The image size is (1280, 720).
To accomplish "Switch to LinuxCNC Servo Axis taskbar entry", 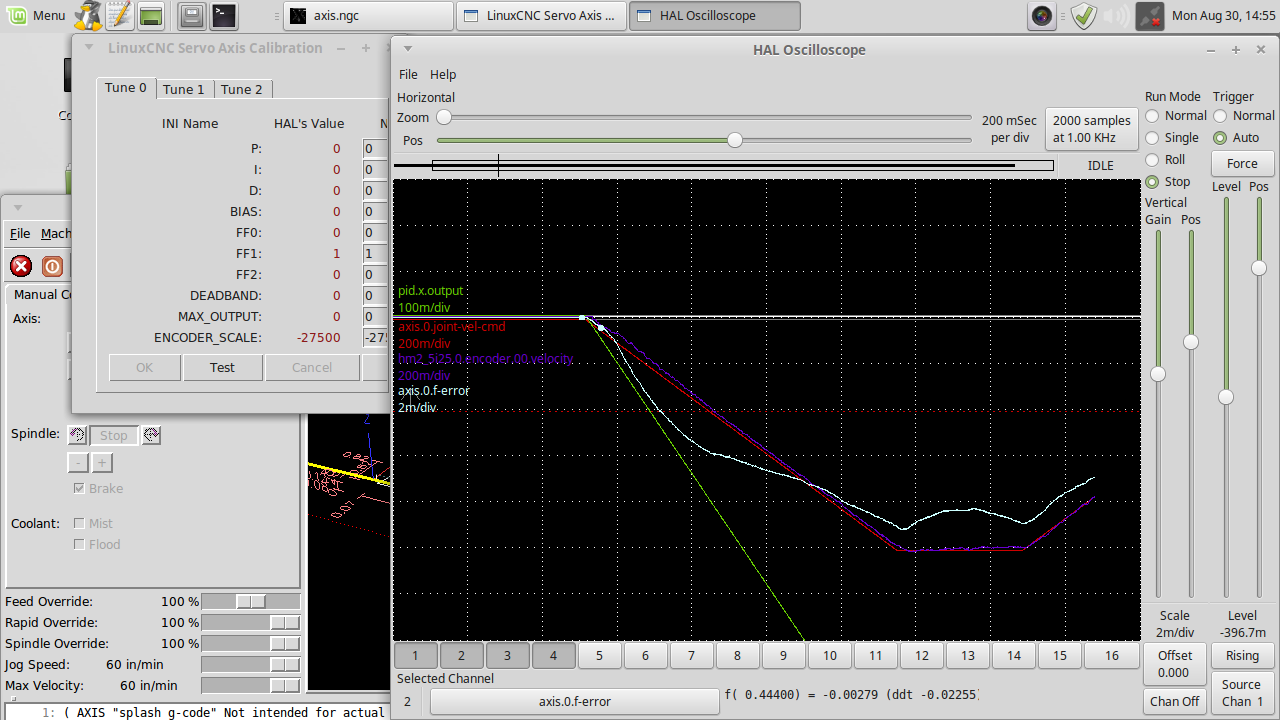I will click(542, 15).
